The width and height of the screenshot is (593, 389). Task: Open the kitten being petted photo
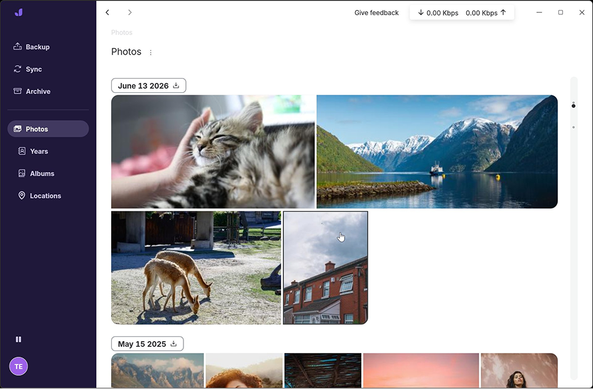213,152
